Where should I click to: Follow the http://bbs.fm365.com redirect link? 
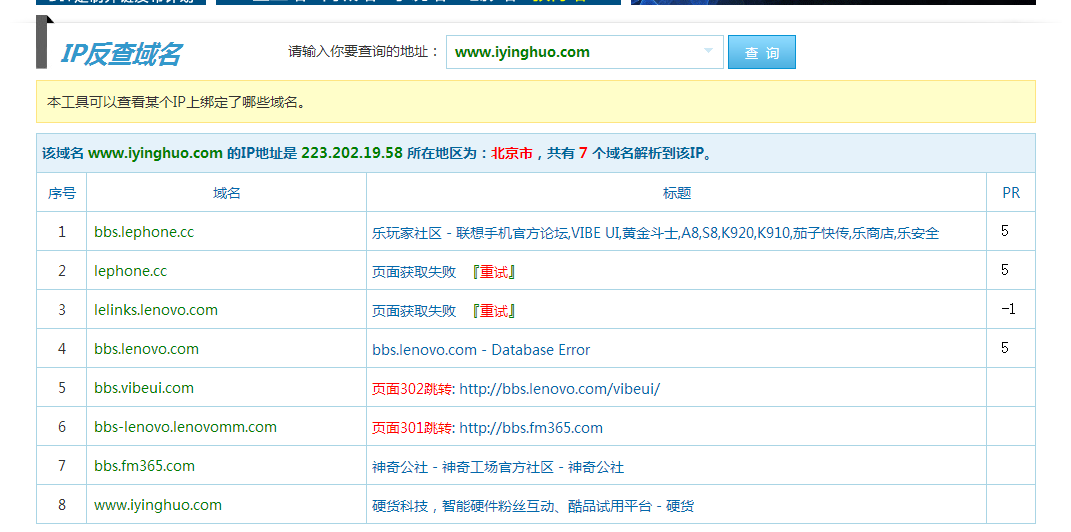click(531, 428)
